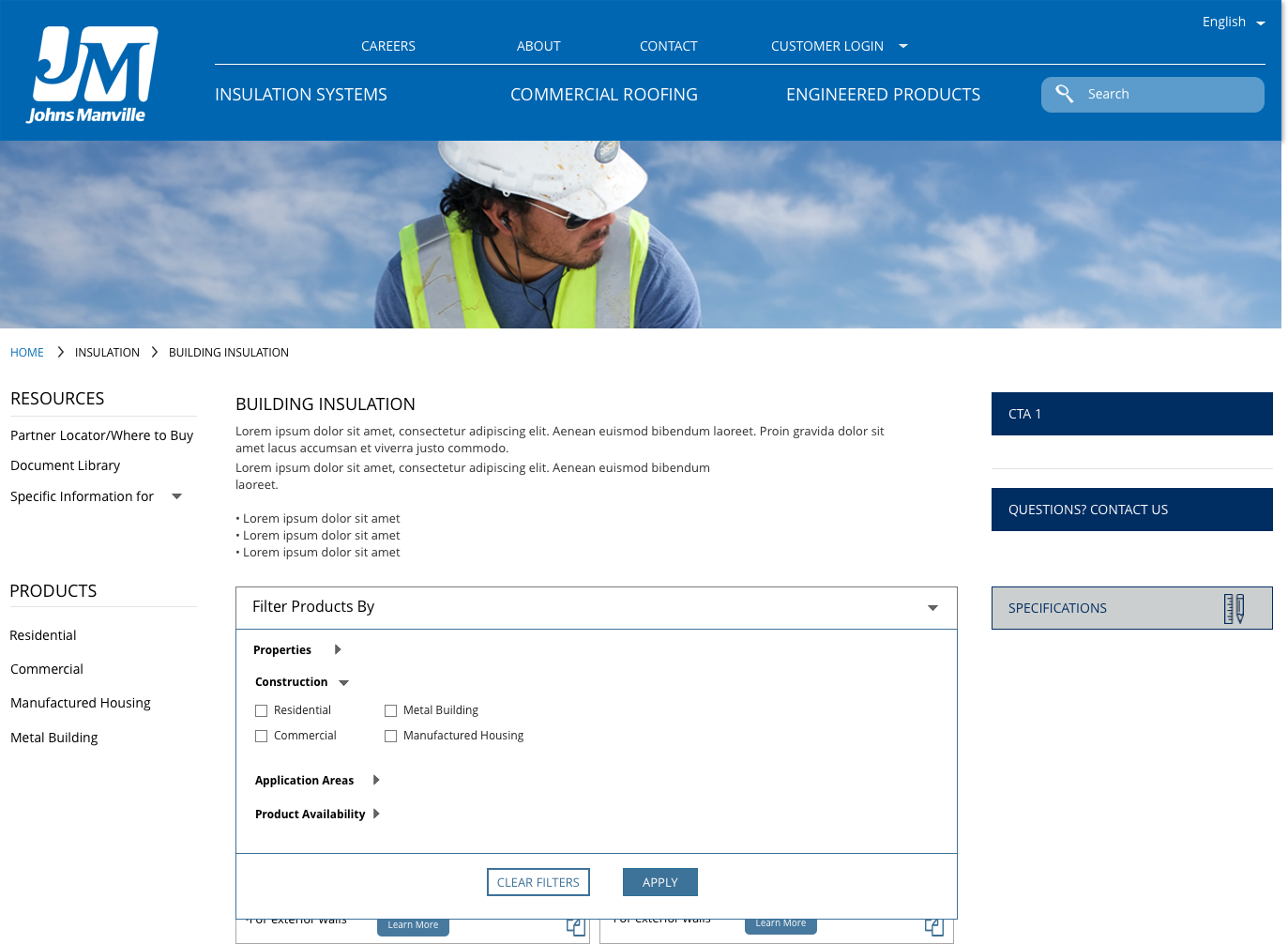
Task: Click the CTA 1 button
Action: [x=1132, y=414]
